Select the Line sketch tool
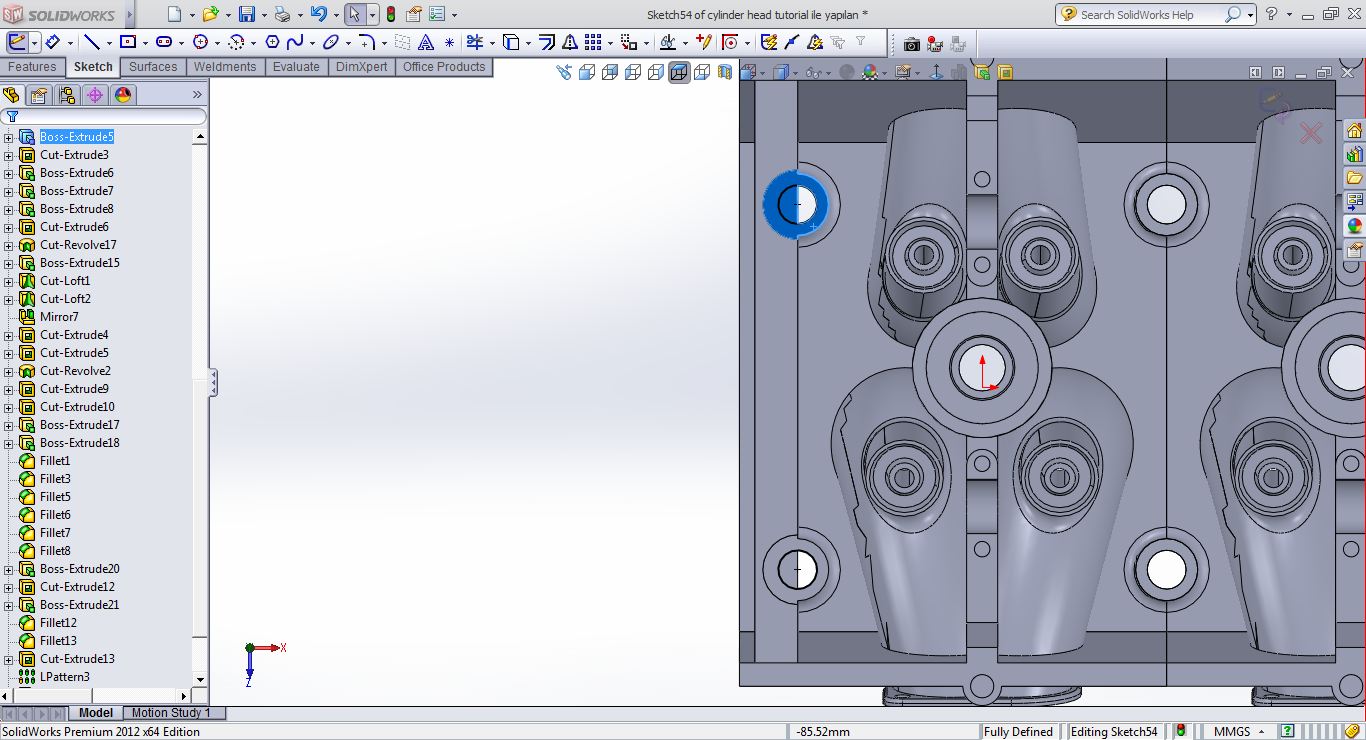Viewport: 1366px width, 740px height. (x=91, y=42)
